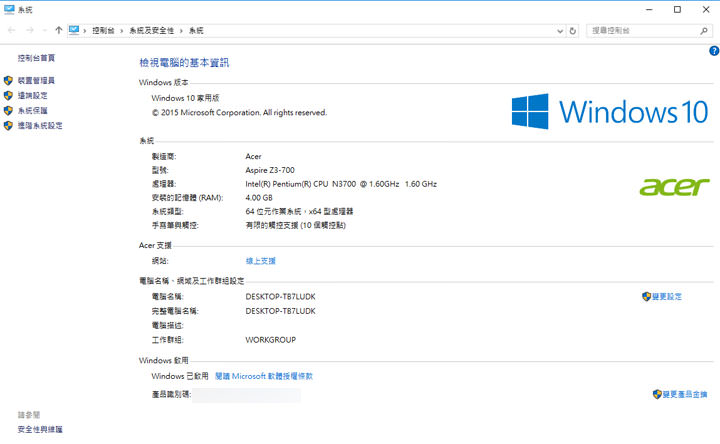Click 安裝的記憶體 (RAM) label
This screenshot has height=444, width=720.
187,197
